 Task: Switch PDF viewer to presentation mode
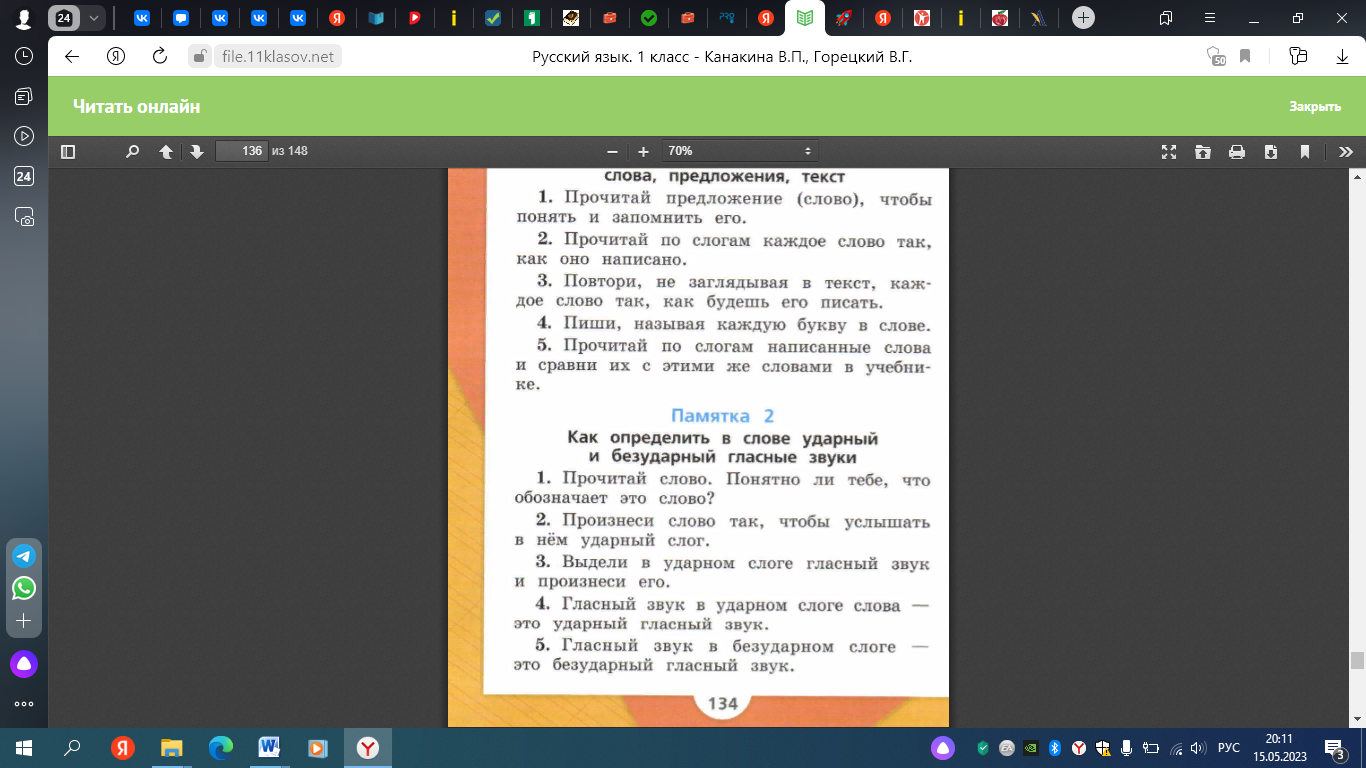pyautogui.click(x=1169, y=152)
